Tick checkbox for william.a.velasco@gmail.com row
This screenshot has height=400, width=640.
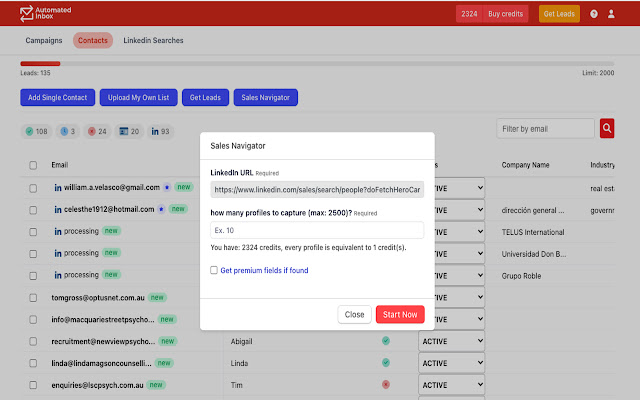(x=33, y=188)
